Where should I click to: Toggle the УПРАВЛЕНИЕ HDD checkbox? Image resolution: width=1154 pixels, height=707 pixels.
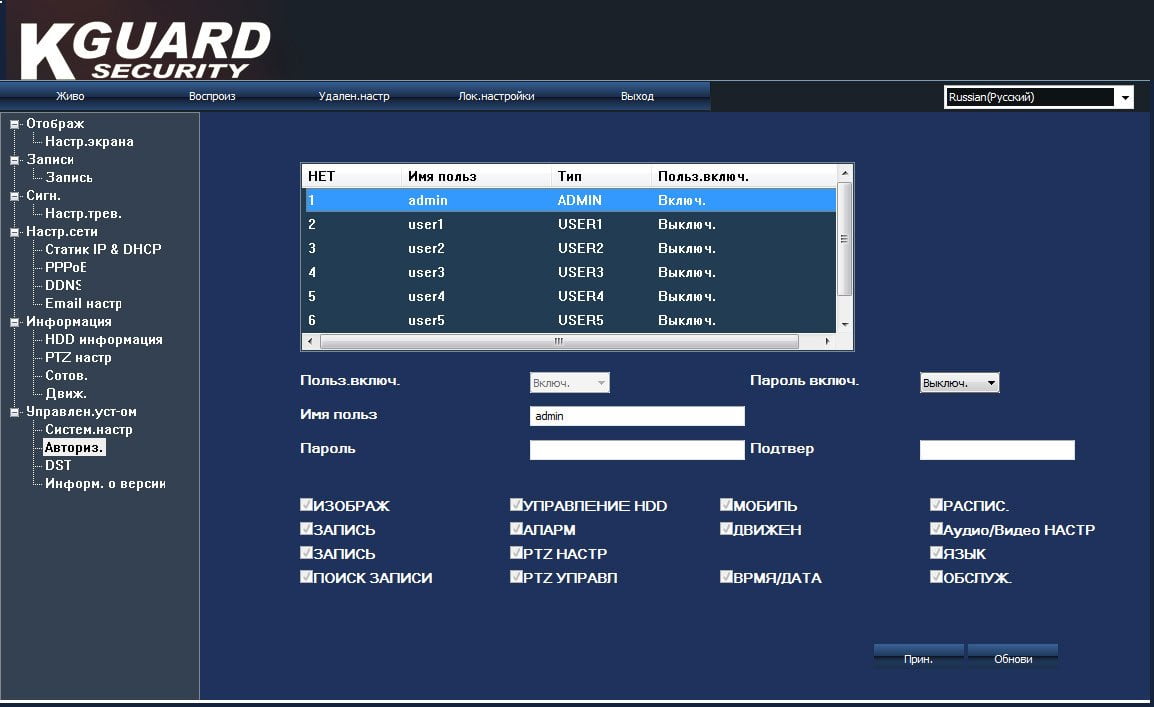[516, 505]
